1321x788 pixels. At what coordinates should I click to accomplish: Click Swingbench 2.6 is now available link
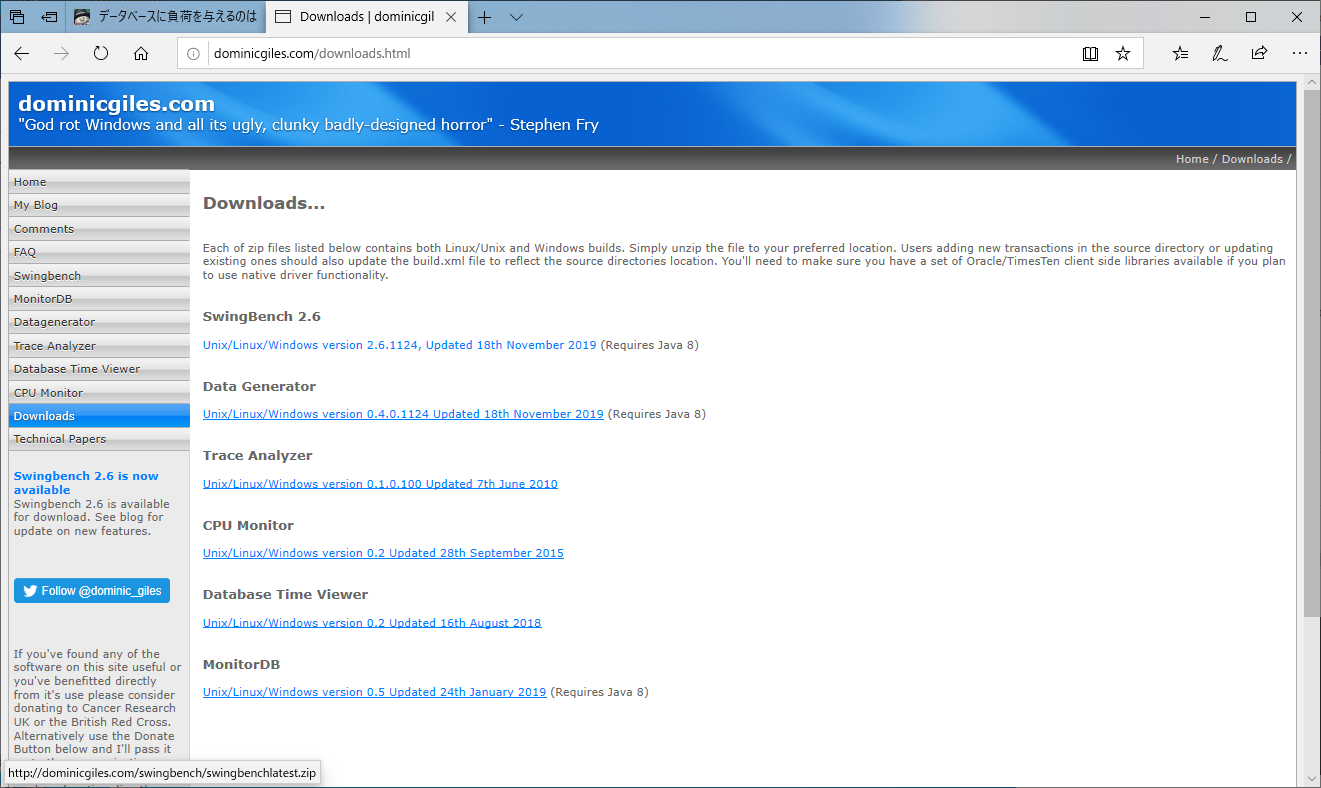pyautogui.click(x=86, y=483)
